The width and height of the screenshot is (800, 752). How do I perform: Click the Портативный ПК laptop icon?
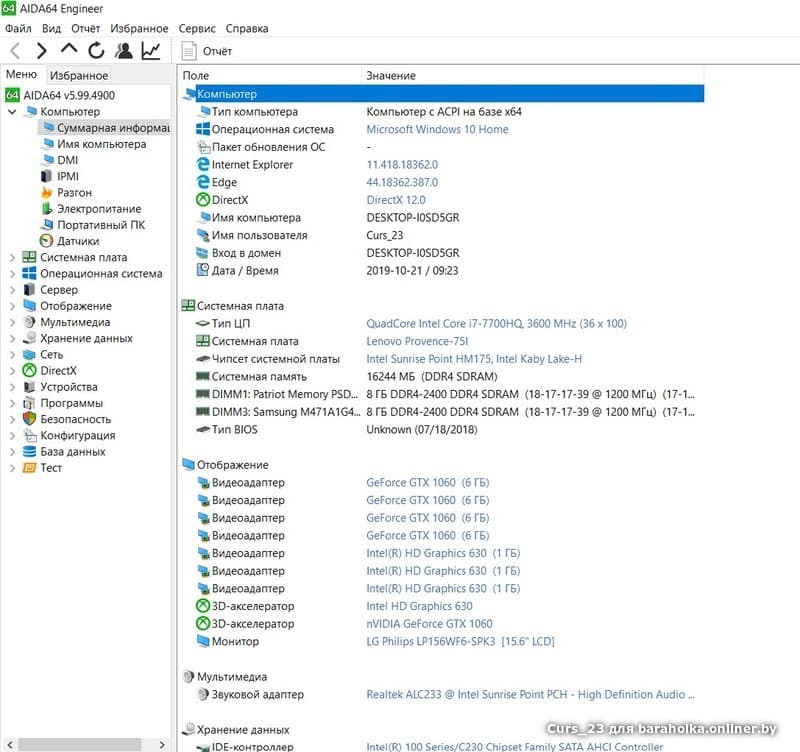tap(46, 224)
